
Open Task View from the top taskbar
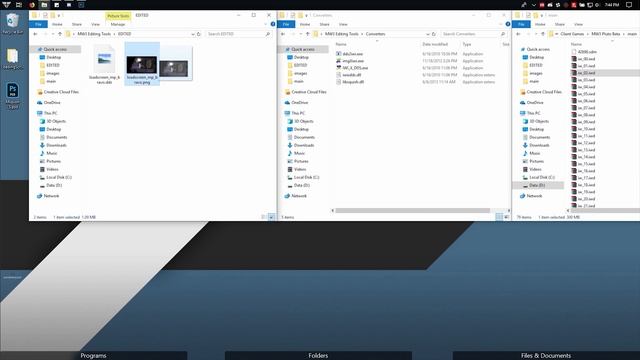pyautogui.click(x=19, y=5)
